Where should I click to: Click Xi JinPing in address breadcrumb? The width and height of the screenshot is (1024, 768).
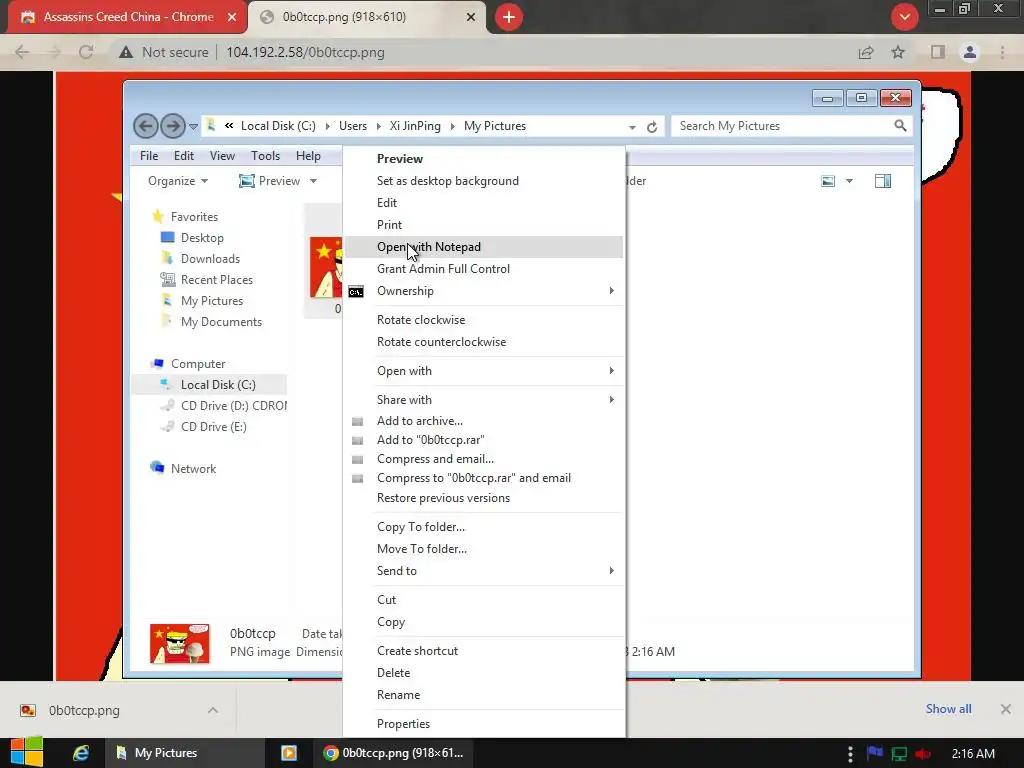[415, 126]
